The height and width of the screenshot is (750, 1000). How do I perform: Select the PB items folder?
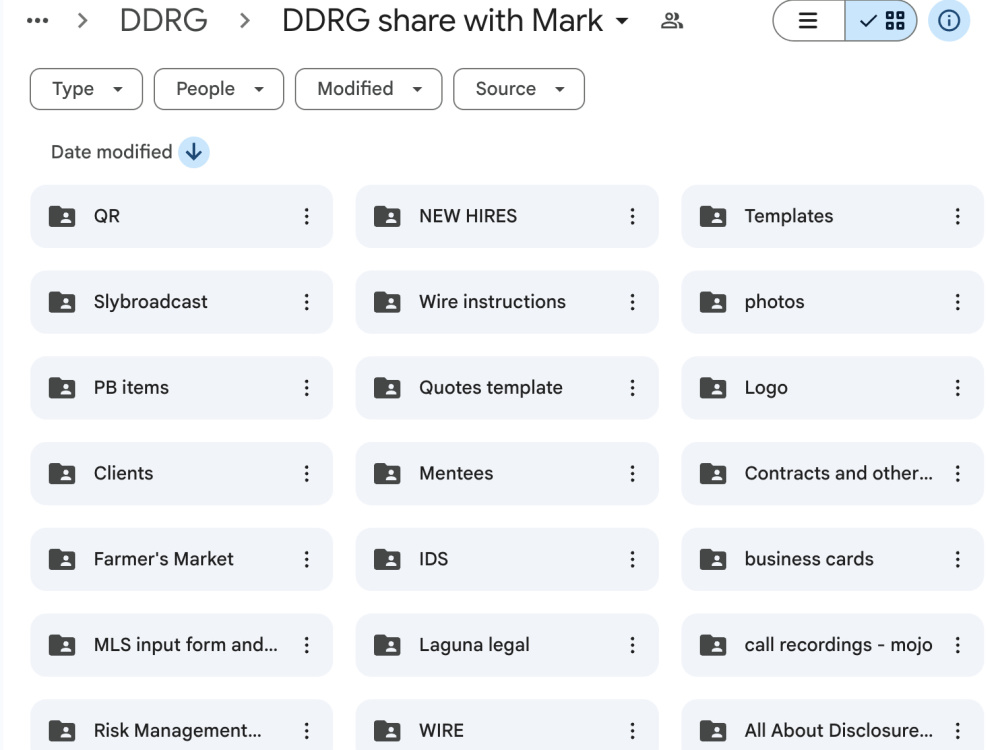[182, 388]
